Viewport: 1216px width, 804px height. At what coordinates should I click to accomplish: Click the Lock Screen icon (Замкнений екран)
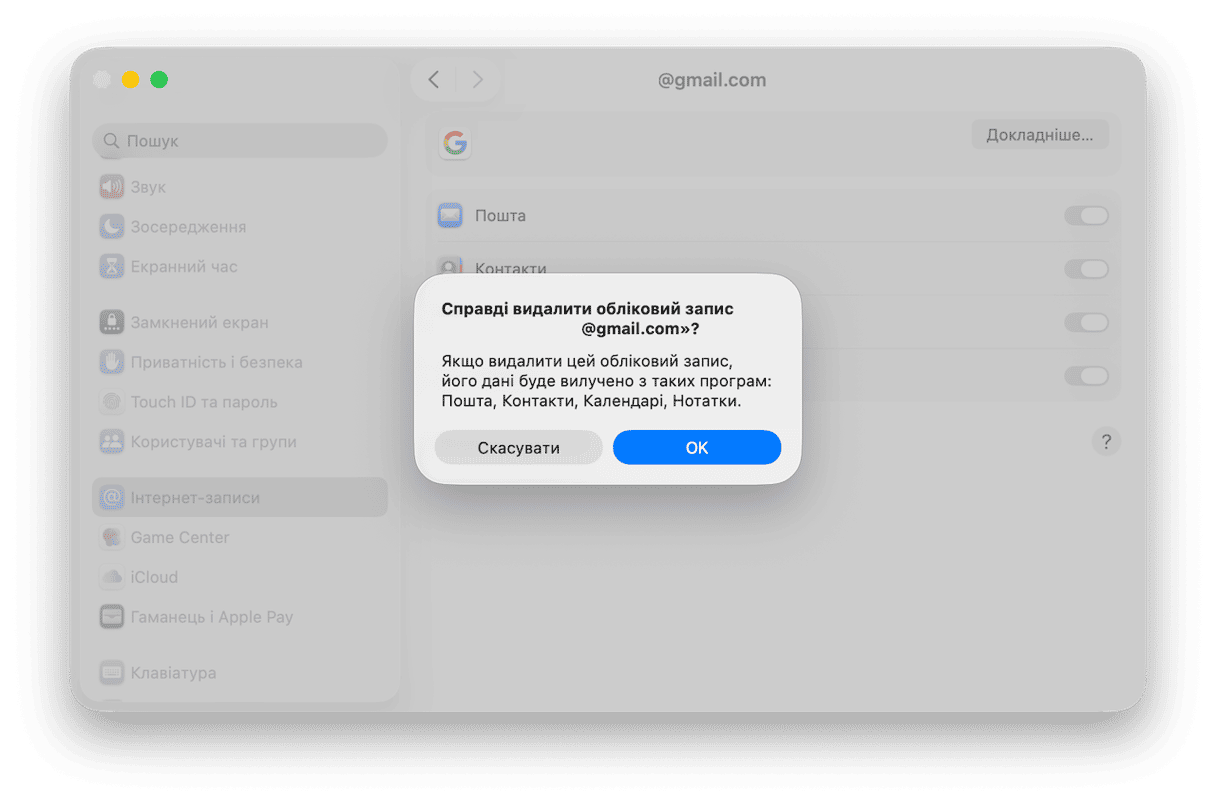112,322
